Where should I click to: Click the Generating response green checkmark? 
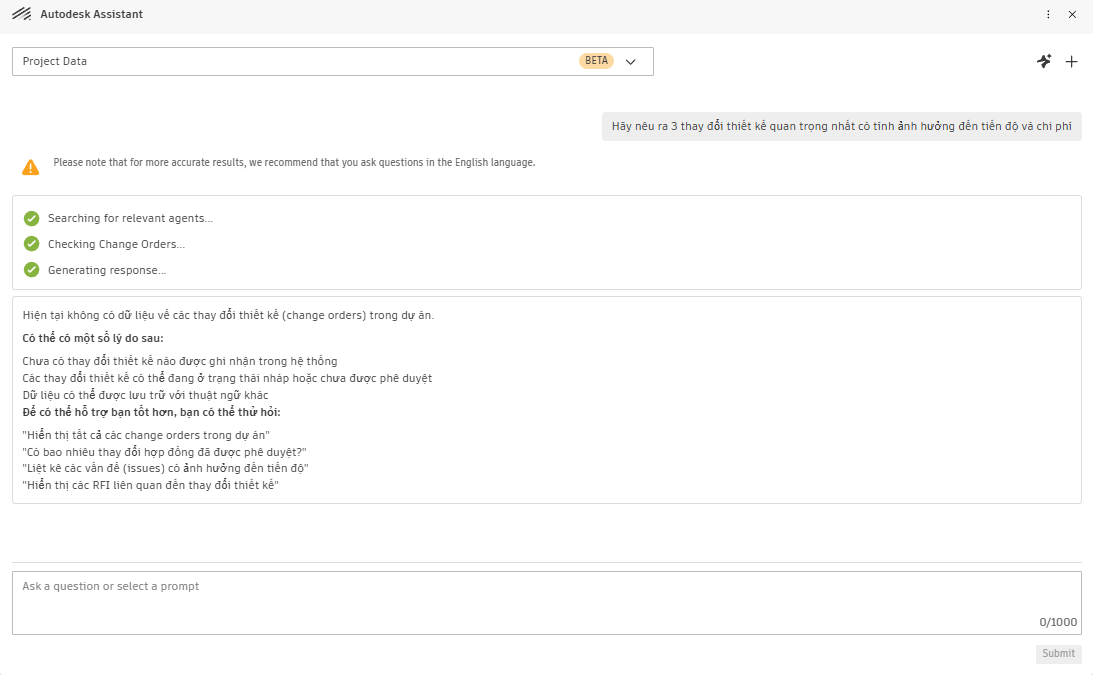click(31, 270)
